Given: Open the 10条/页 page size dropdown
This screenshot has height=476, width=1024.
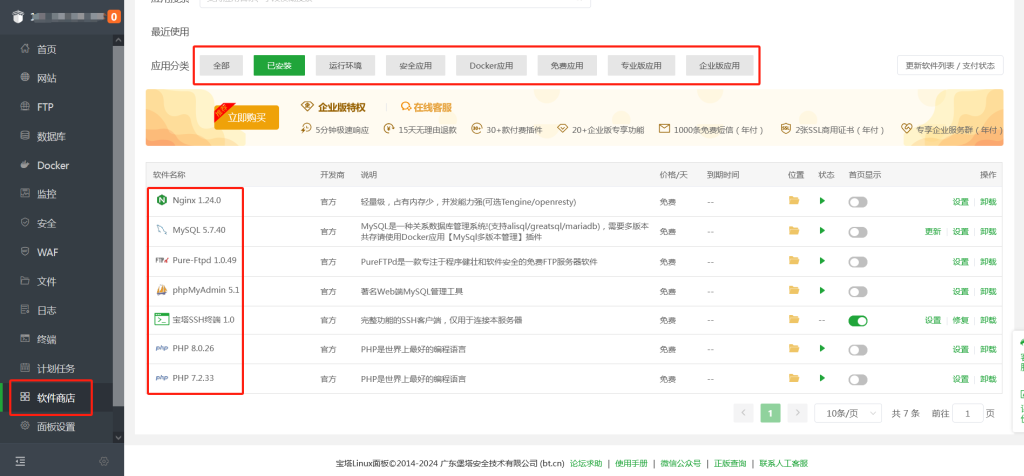Looking at the screenshot, I should click(x=848, y=413).
